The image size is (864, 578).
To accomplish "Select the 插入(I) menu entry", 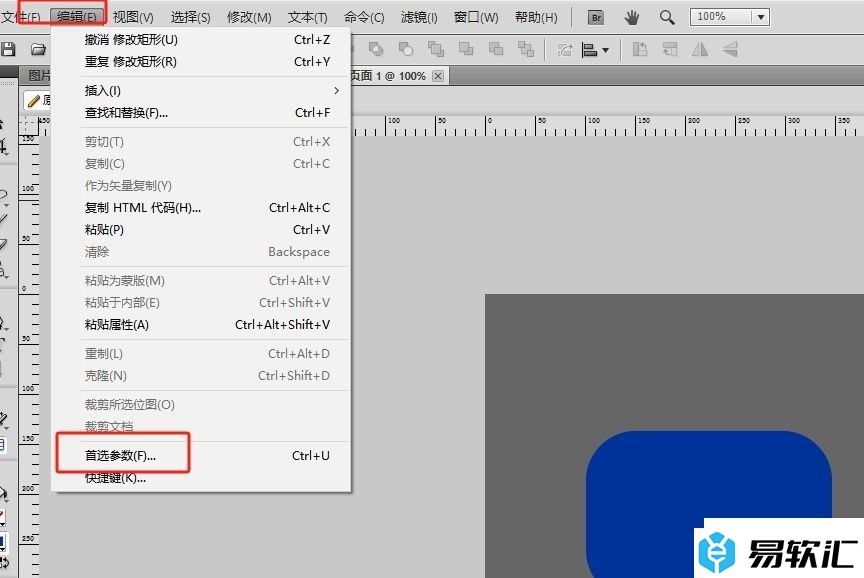I will pos(201,90).
